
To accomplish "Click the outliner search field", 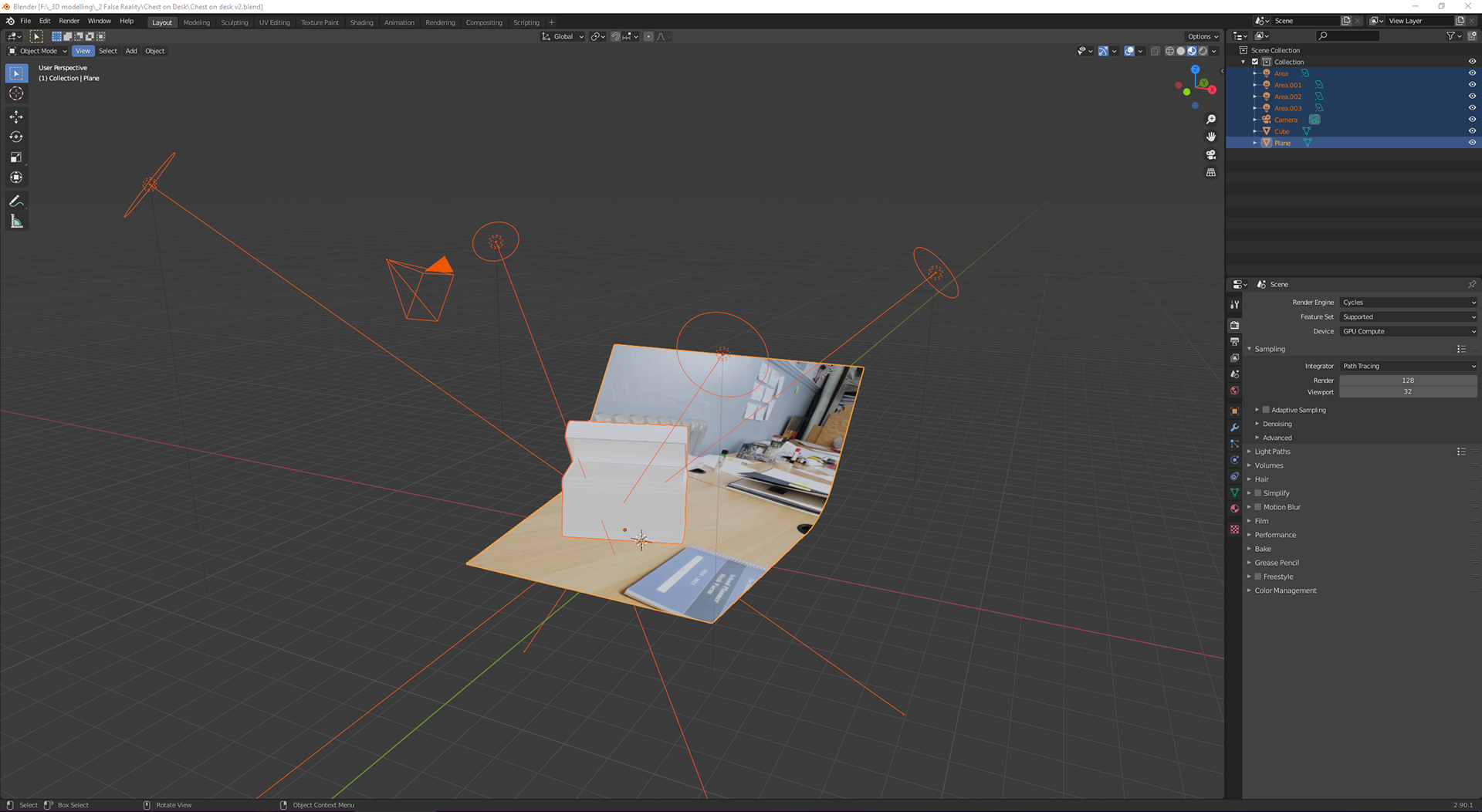I will click(1347, 36).
